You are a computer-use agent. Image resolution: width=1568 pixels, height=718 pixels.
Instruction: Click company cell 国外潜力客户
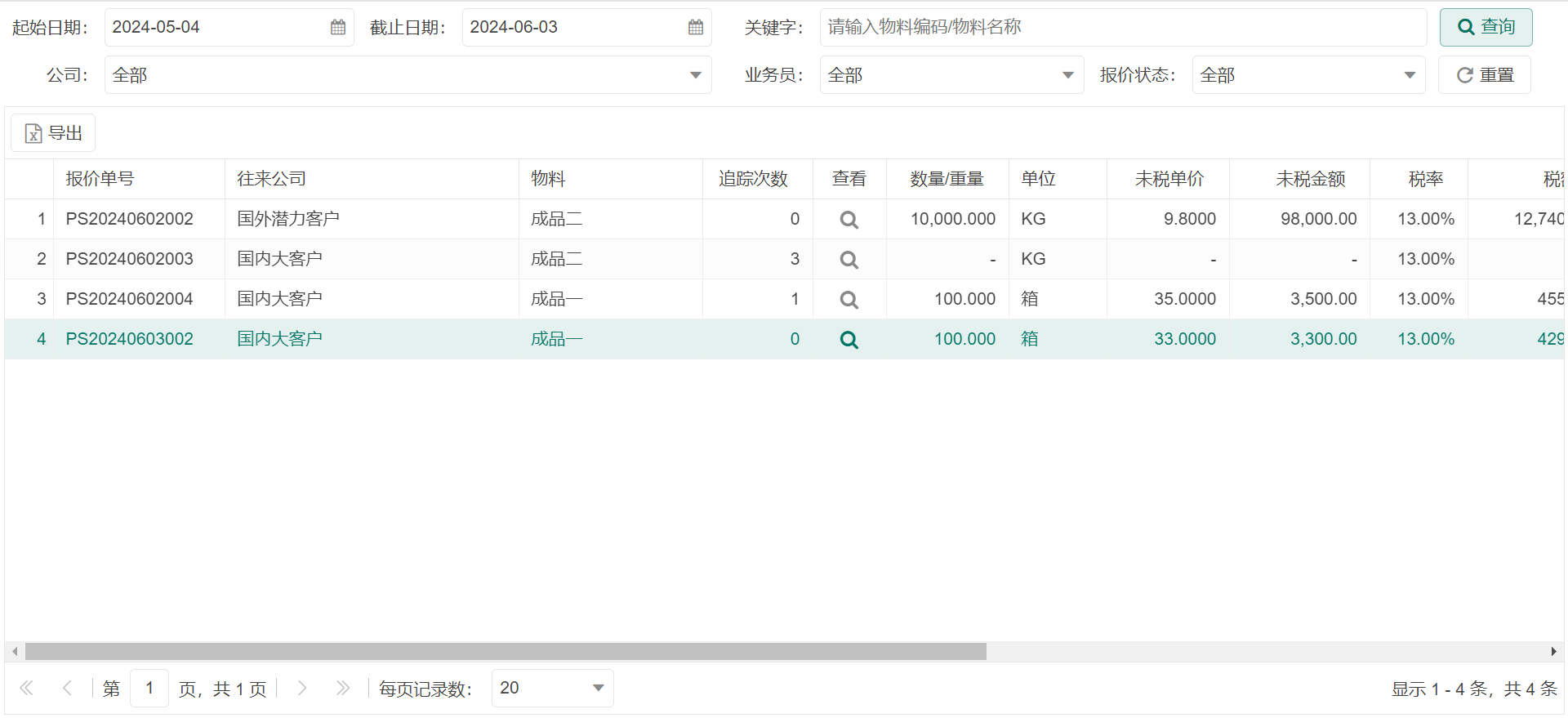[288, 219]
